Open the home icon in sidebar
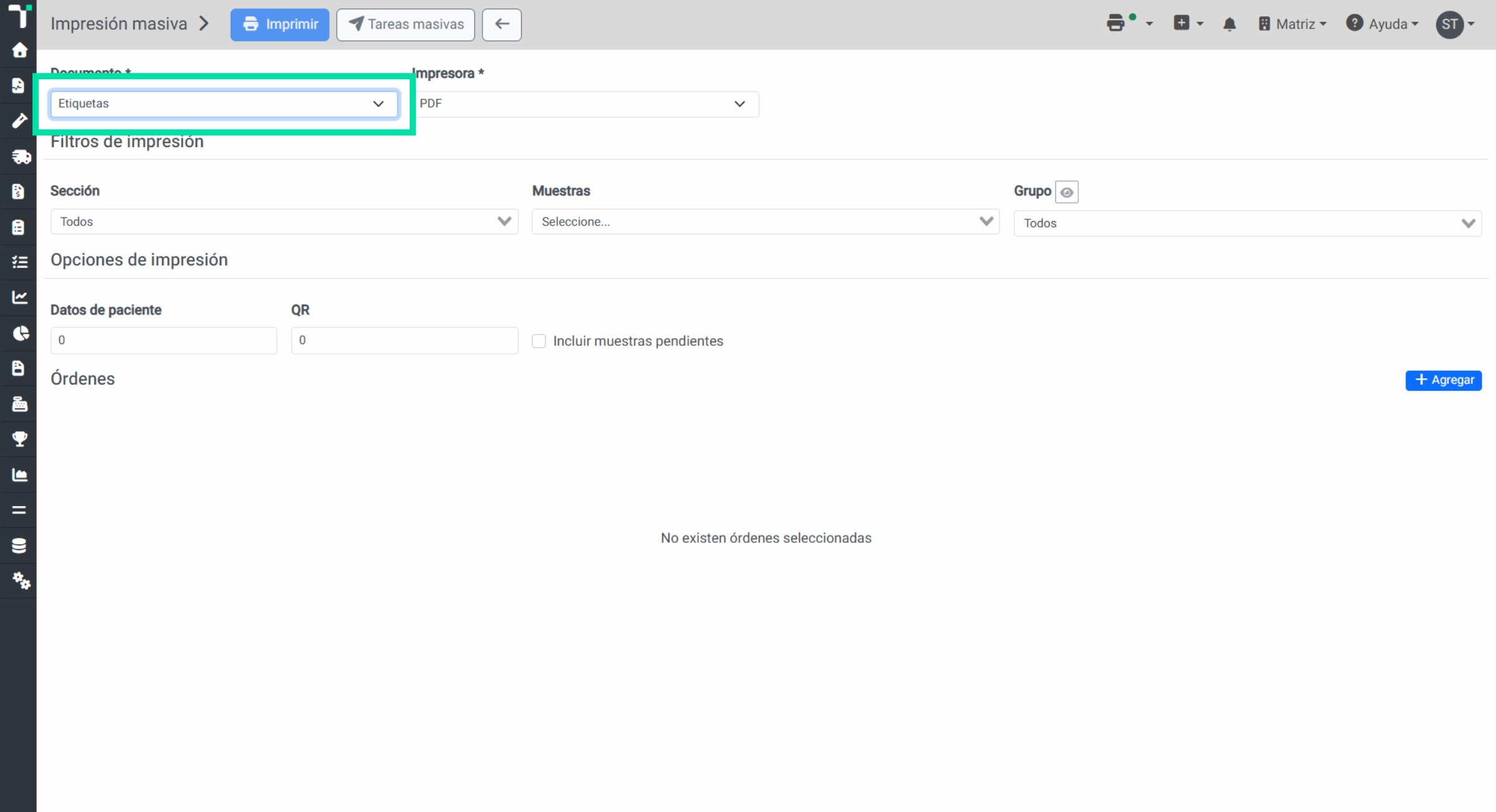The width and height of the screenshot is (1496, 812). [x=19, y=50]
